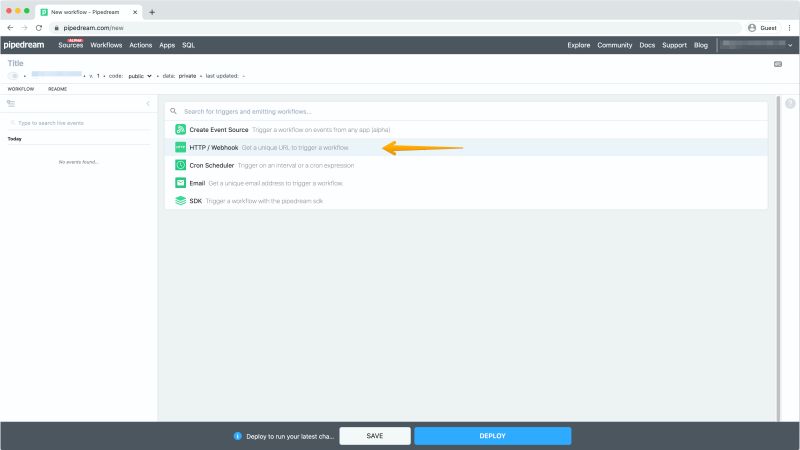Go to the Explore link
The width and height of the screenshot is (800, 450).
click(x=579, y=45)
